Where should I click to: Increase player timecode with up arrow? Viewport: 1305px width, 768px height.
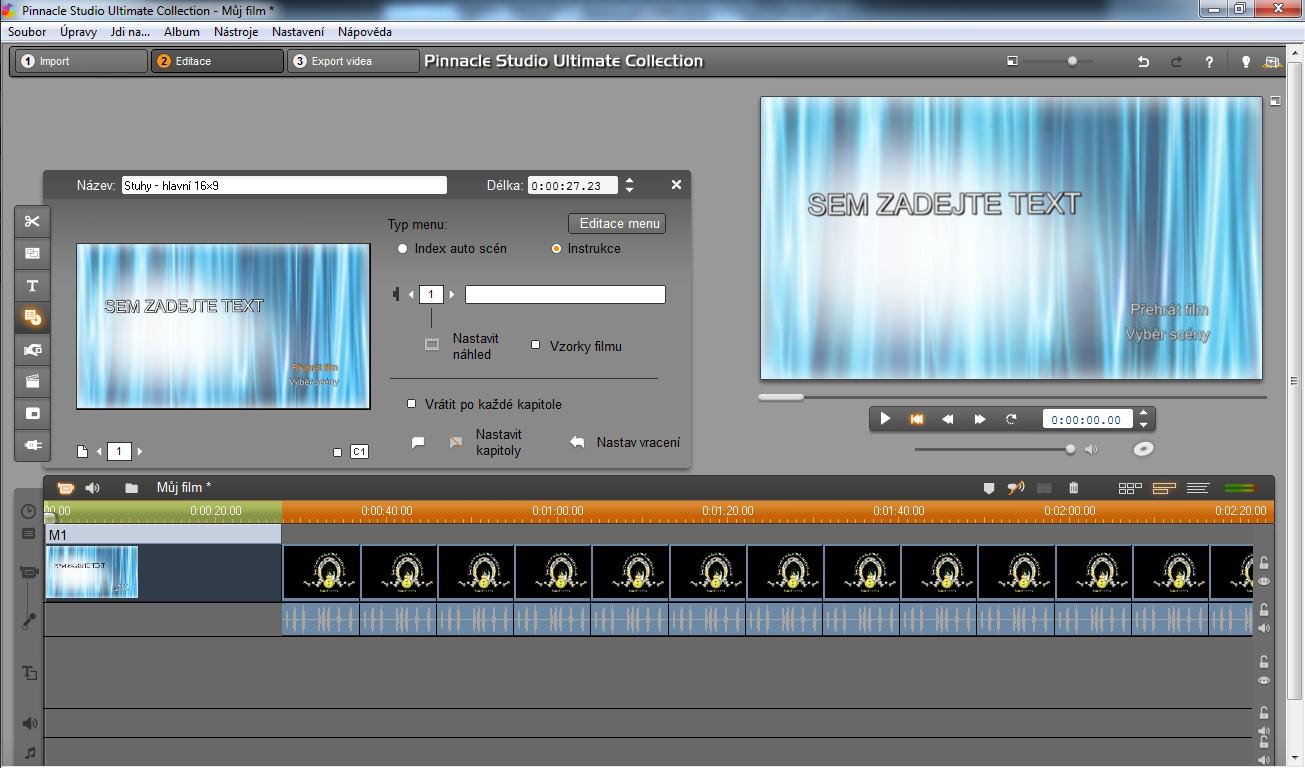(1145, 414)
